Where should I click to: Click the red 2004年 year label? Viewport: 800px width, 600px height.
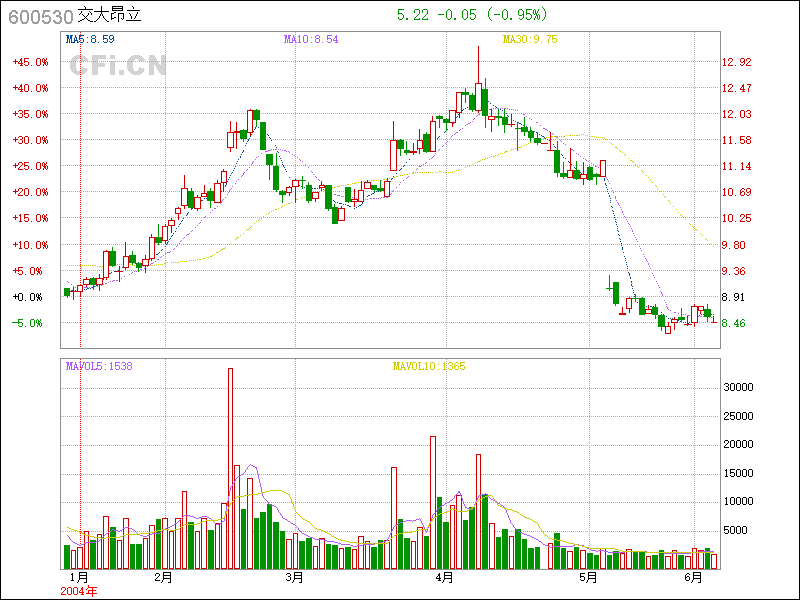(x=80, y=591)
